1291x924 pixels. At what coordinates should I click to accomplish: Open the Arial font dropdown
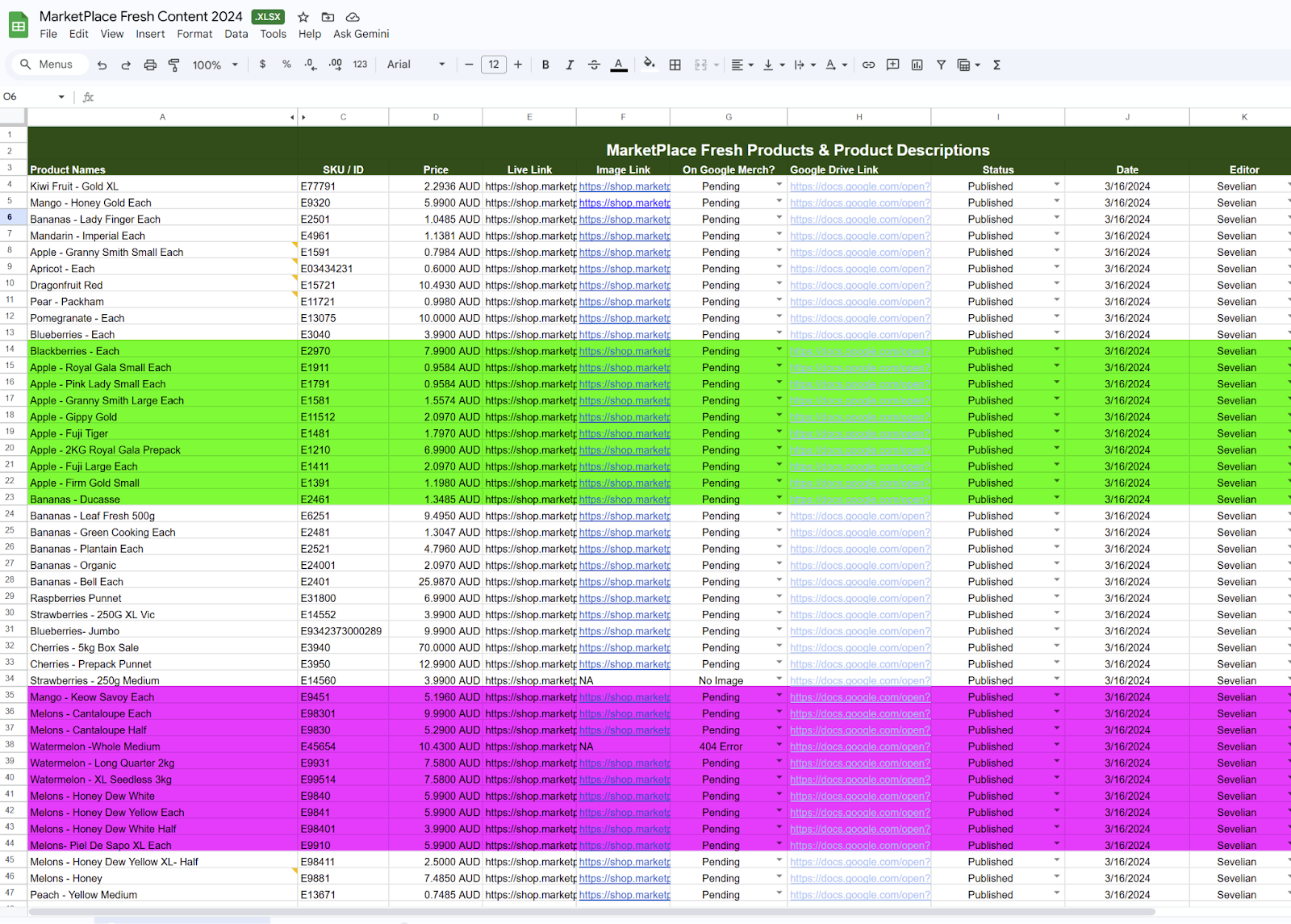point(416,65)
